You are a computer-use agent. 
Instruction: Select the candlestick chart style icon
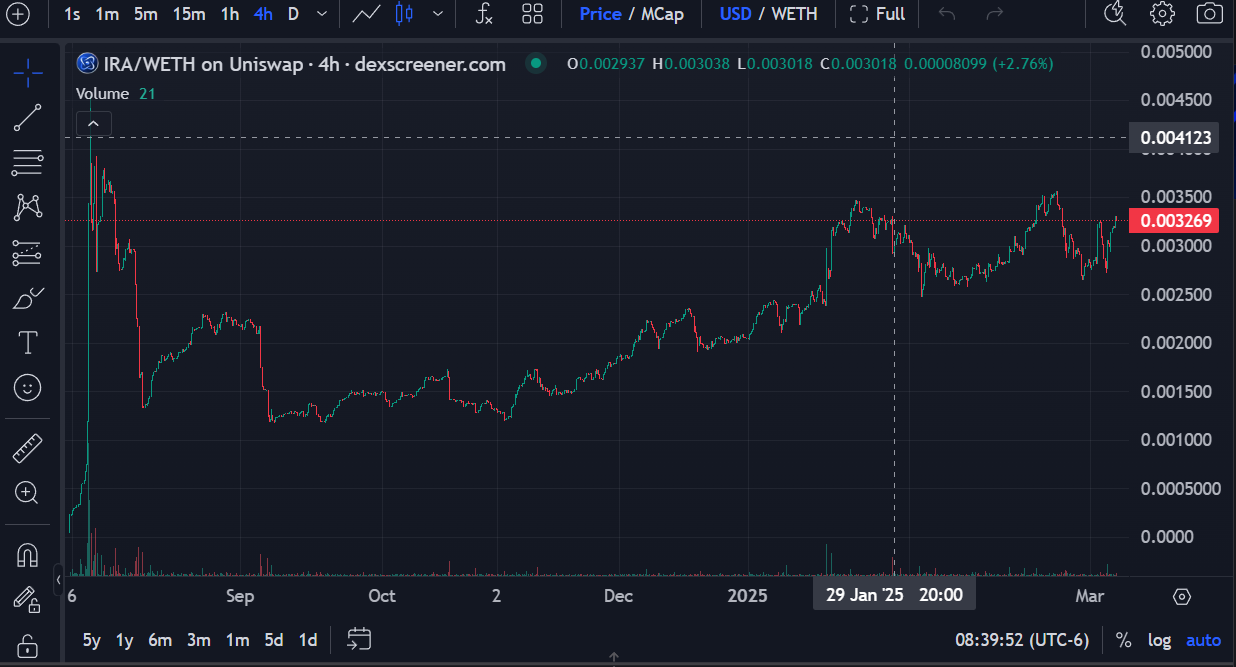click(404, 14)
